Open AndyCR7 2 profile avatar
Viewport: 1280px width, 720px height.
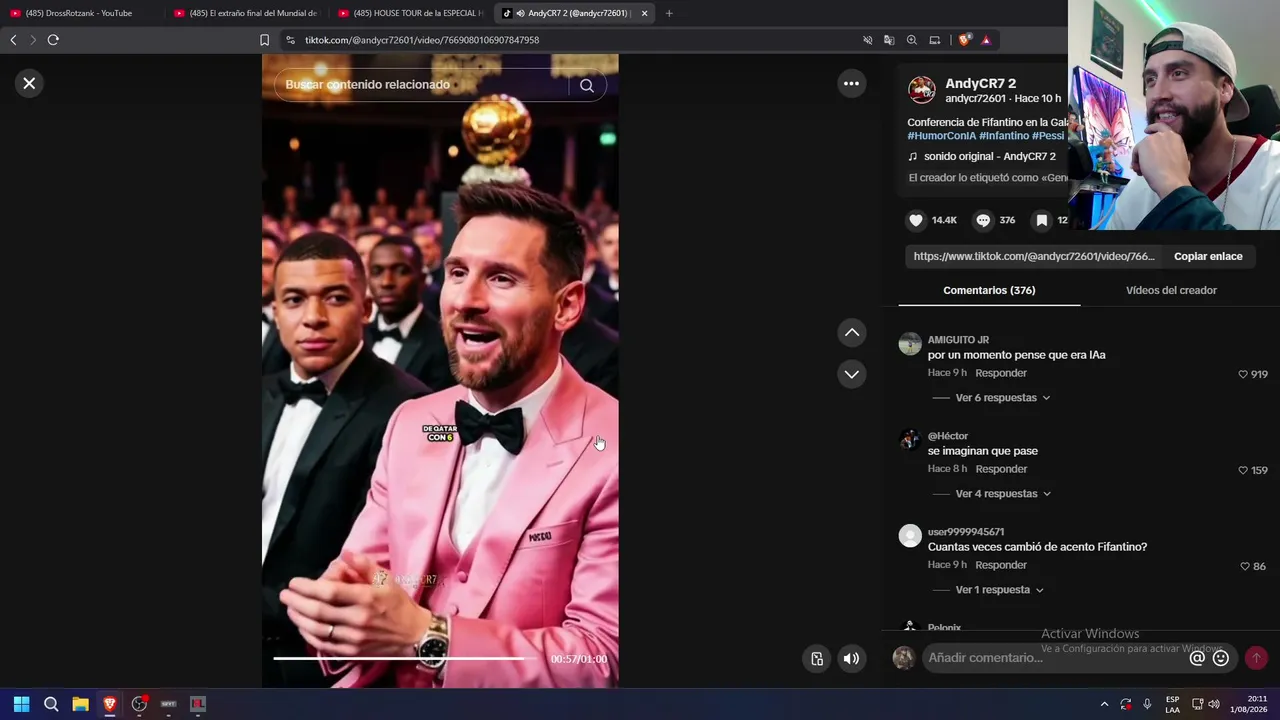click(921, 89)
